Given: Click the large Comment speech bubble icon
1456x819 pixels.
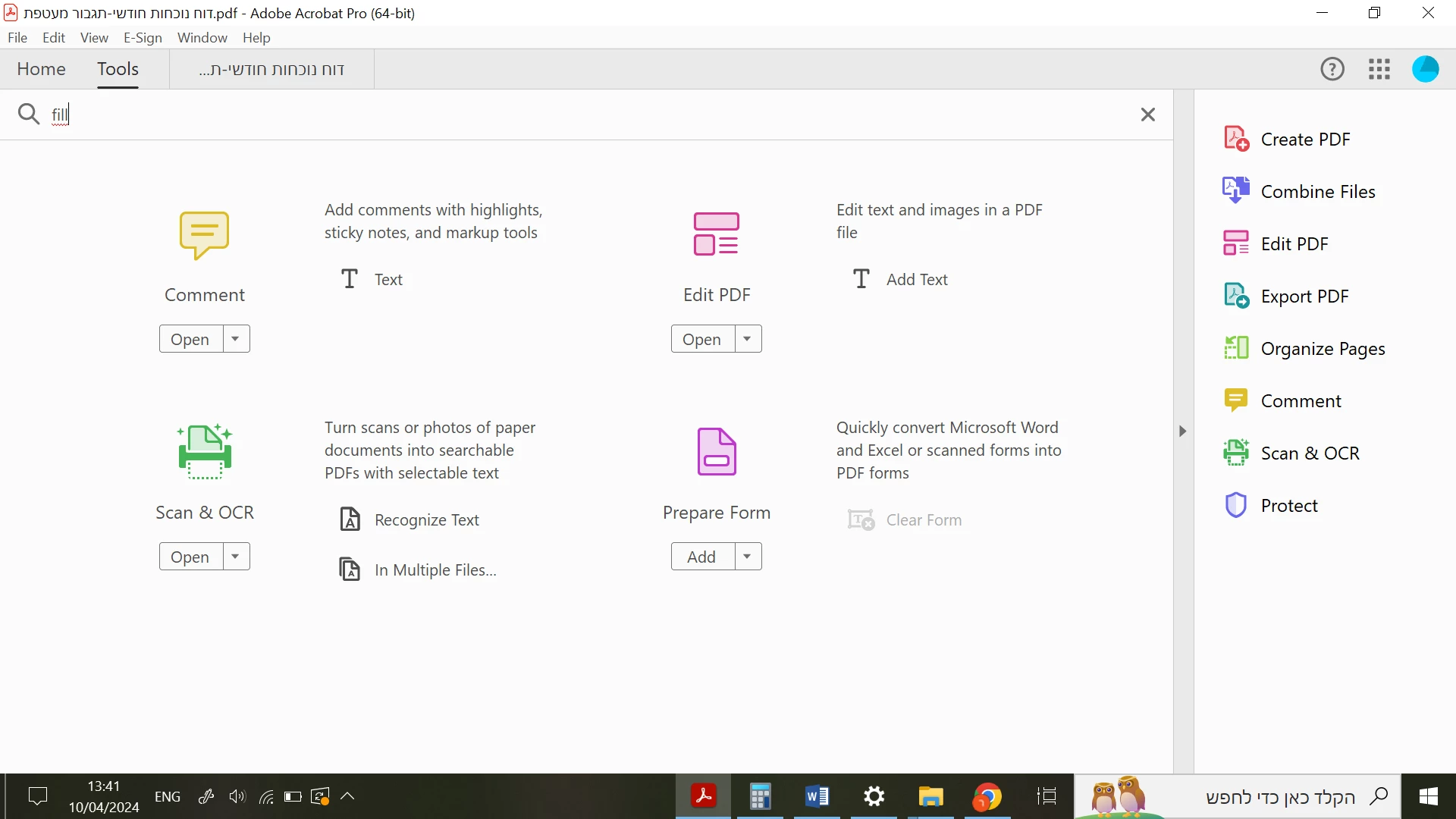Looking at the screenshot, I should pos(204,235).
